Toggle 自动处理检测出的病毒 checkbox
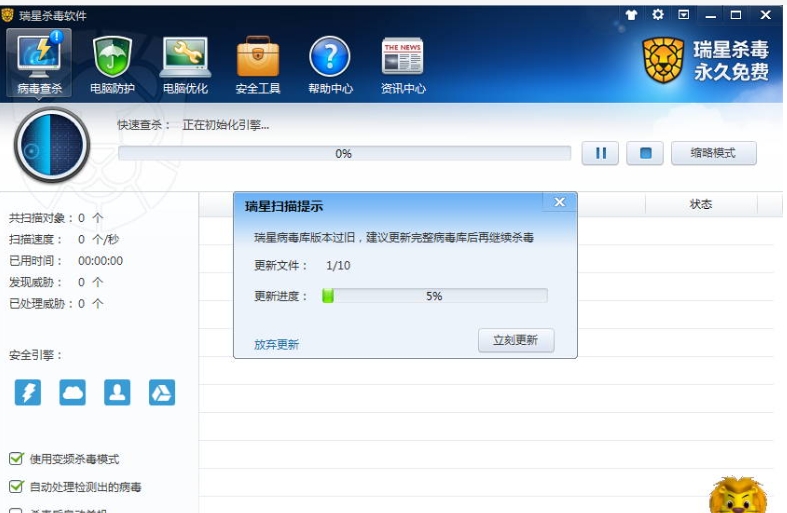Viewport: 787px width, 513px height. [16, 486]
